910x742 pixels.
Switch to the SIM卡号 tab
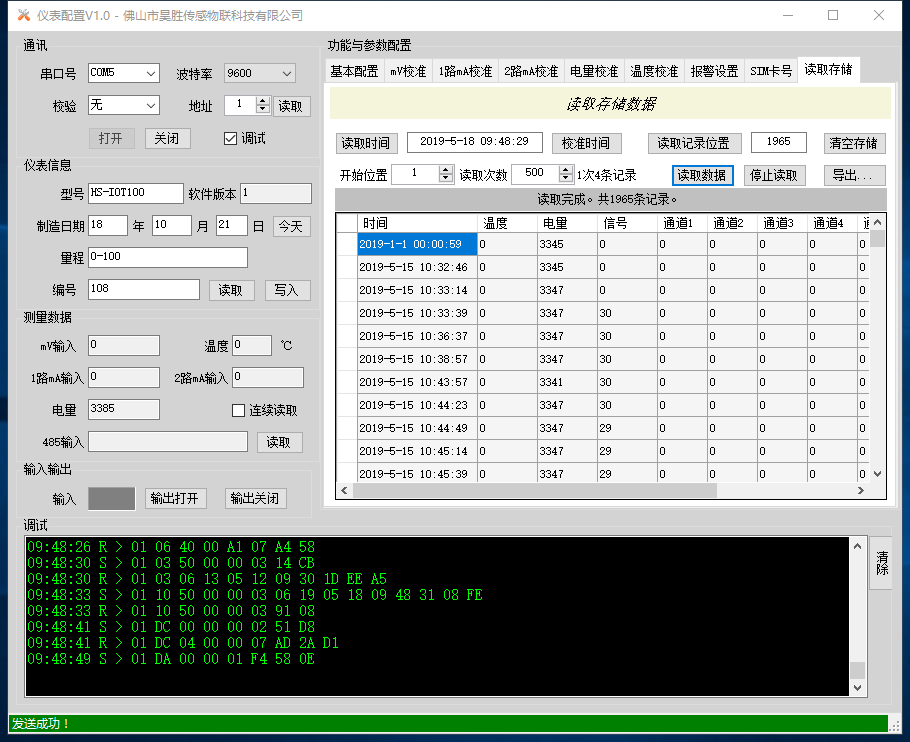pyautogui.click(x=770, y=71)
